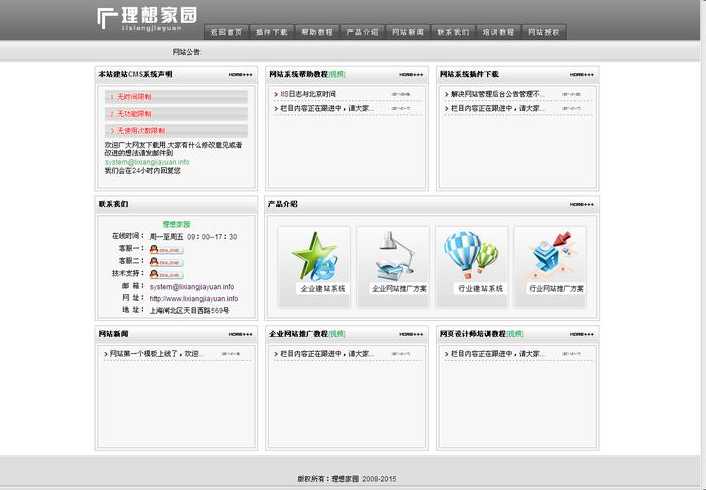Screen dimensions: 706x490
Task: Go to the 培训教程 navigation tab
Action: click(498, 32)
